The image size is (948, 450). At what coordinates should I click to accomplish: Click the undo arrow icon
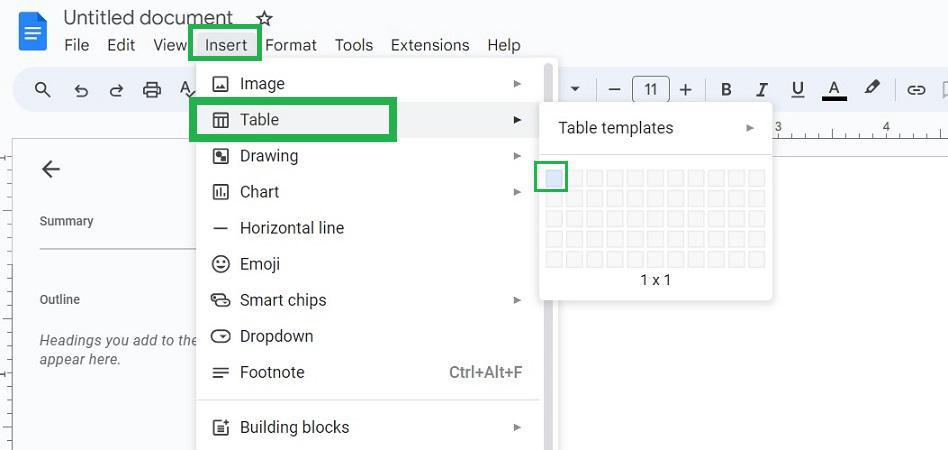(81, 90)
